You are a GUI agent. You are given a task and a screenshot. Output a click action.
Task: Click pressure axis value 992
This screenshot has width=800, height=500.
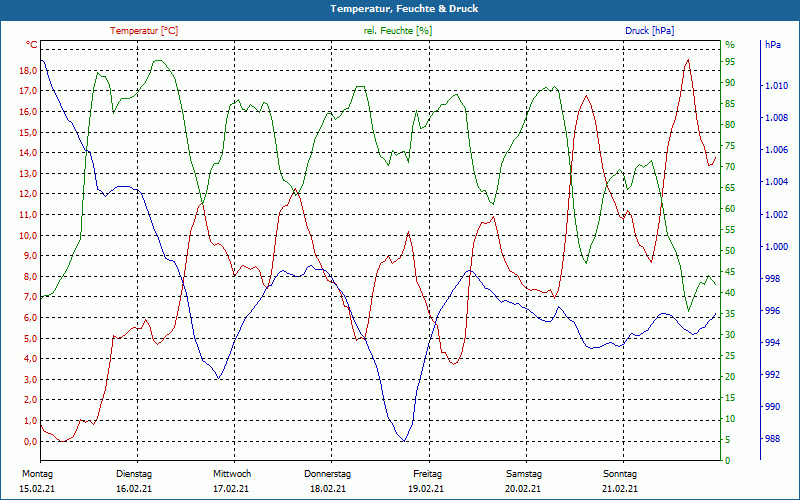772,374
